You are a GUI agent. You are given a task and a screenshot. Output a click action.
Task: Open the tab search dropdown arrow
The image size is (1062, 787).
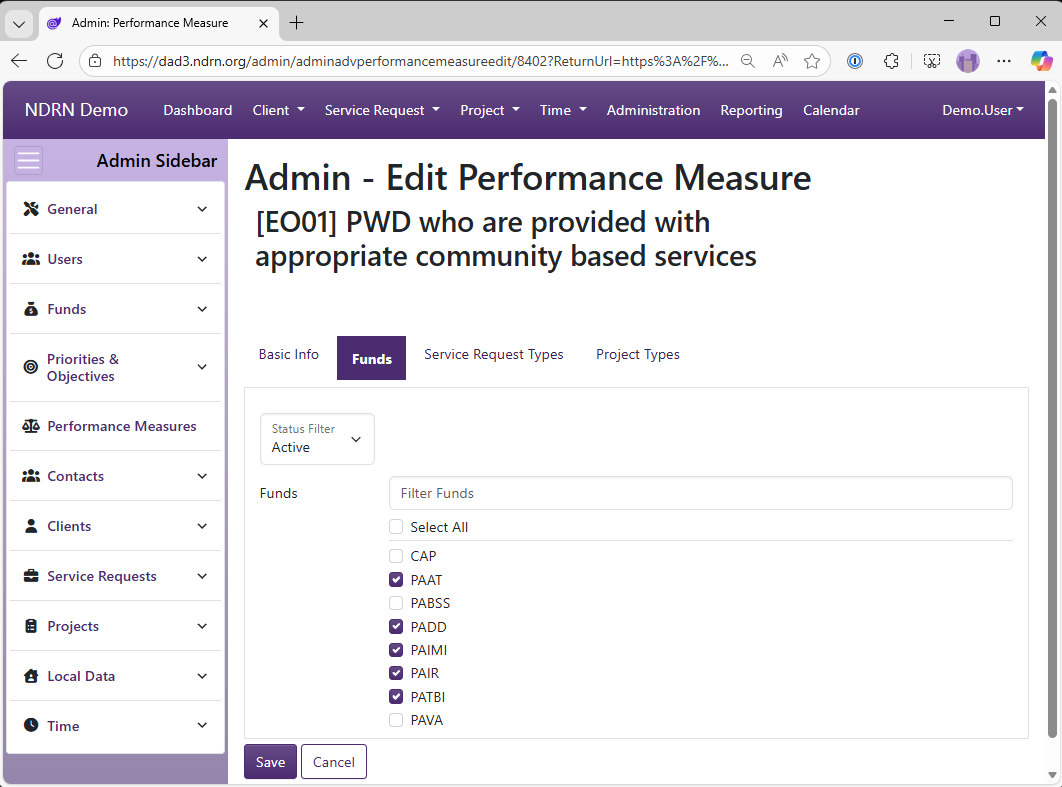point(19,24)
